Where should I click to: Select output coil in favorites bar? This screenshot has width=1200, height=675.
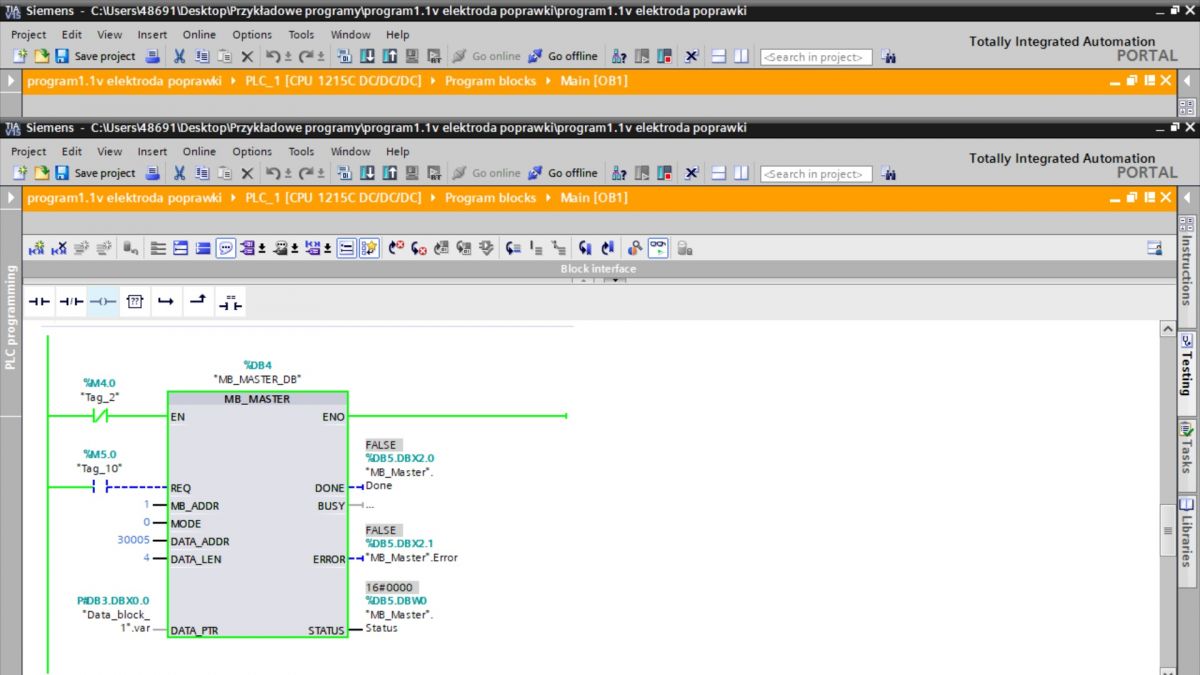[103, 301]
